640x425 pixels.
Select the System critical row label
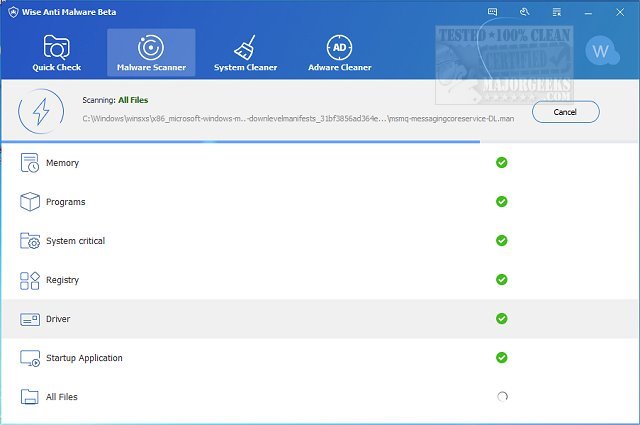[x=76, y=241]
